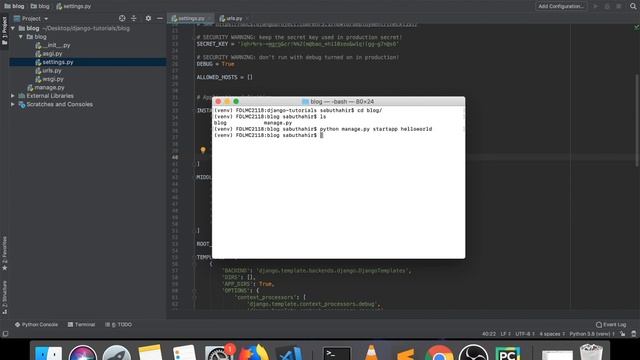
Task: Open Google Chrome from the Dock
Action: 439,353
